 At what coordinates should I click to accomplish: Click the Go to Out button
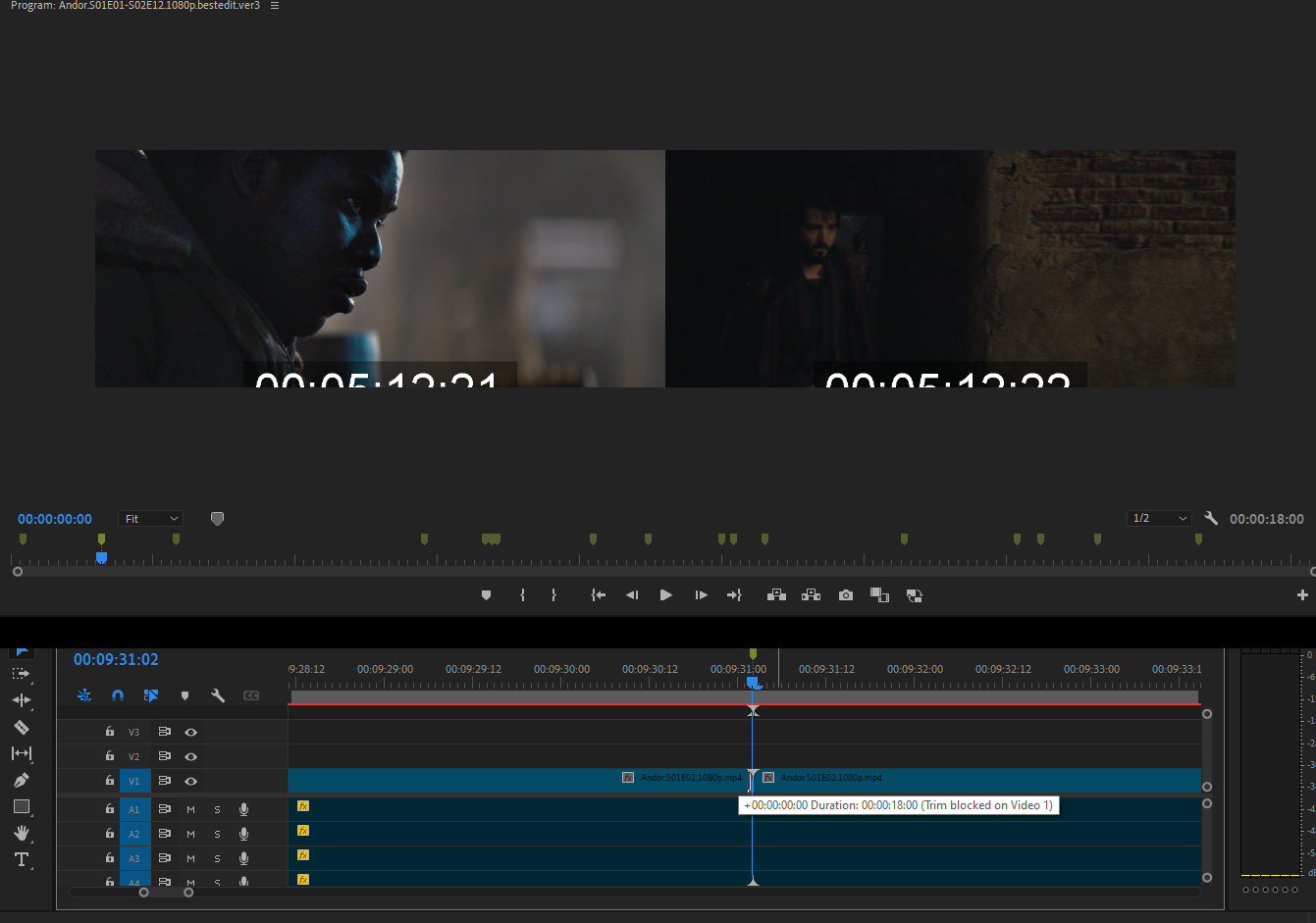tap(734, 595)
